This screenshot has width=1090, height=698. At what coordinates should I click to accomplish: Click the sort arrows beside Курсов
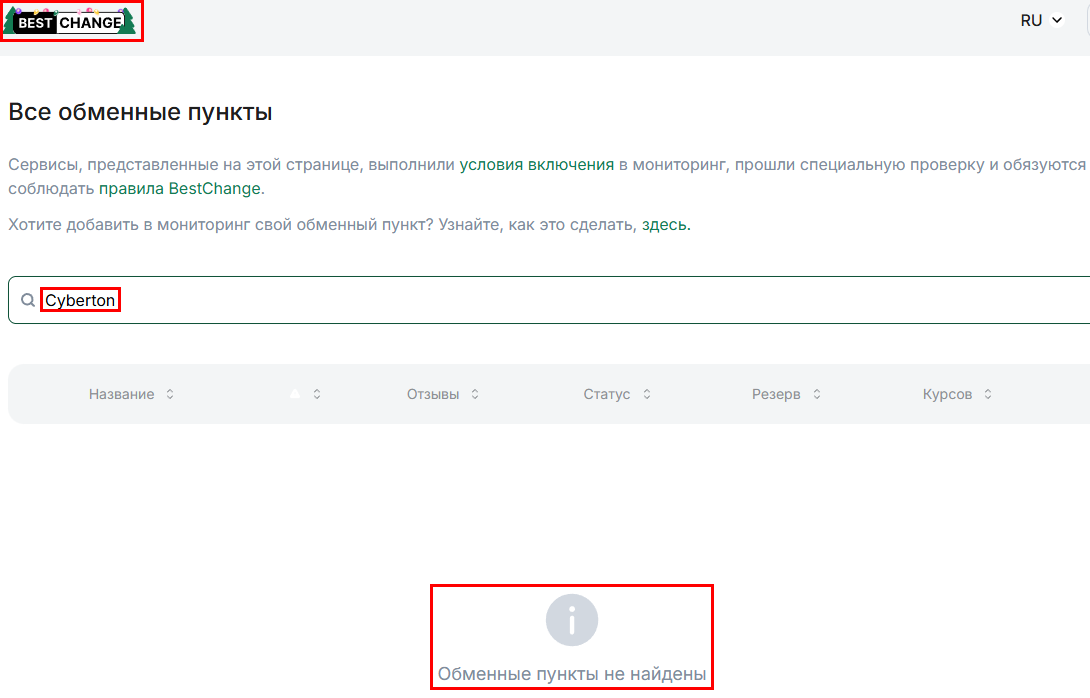[x=988, y=394]
